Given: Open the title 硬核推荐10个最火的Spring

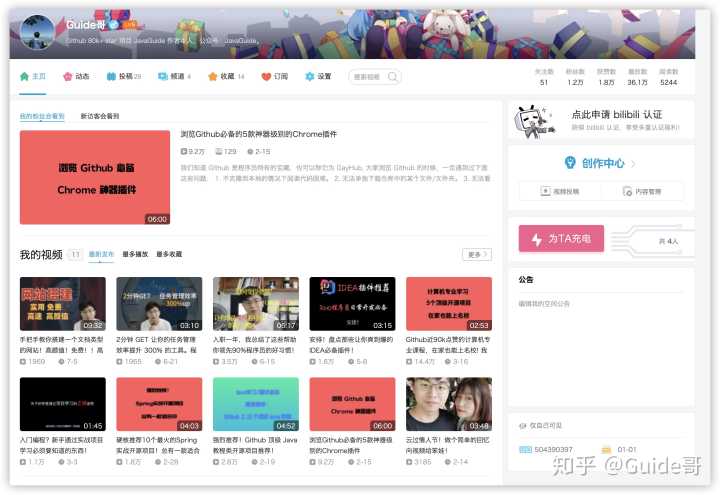Looking at the screenshot, I should (158, 445).
